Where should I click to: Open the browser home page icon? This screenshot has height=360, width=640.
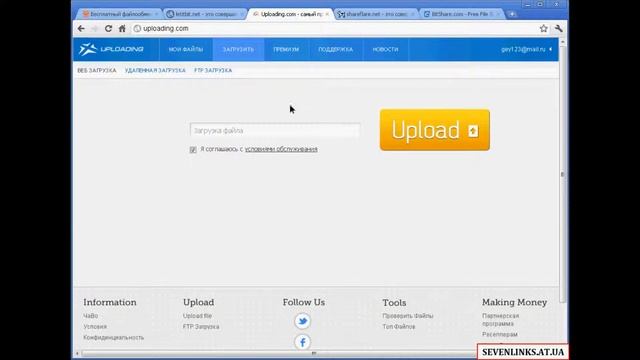click(122, 29)
